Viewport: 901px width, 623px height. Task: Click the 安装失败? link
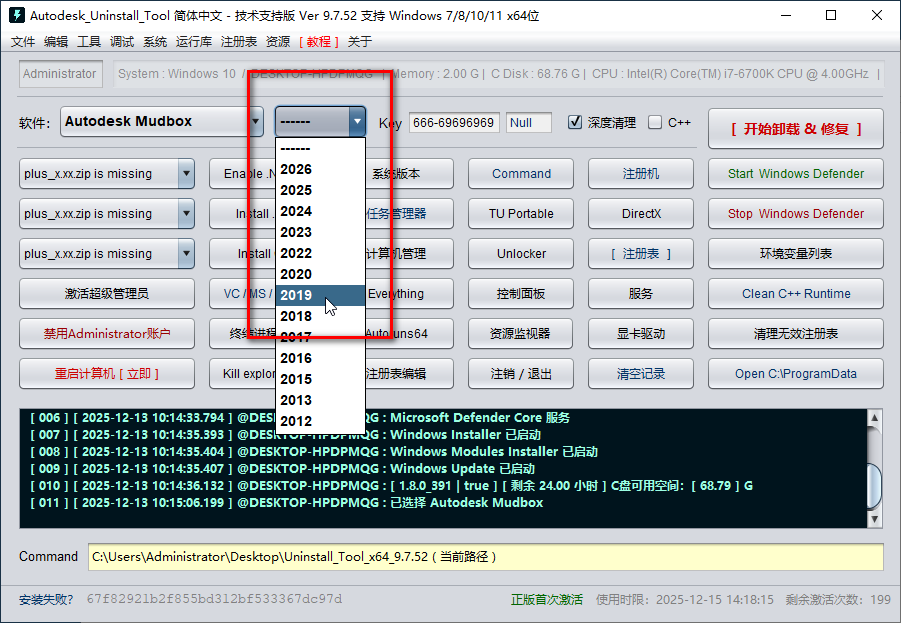click(x=46, y=599)
